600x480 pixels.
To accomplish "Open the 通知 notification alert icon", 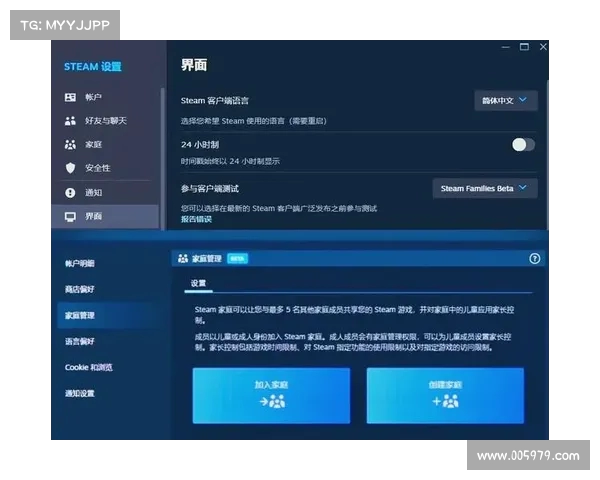I will click(70, 193).
